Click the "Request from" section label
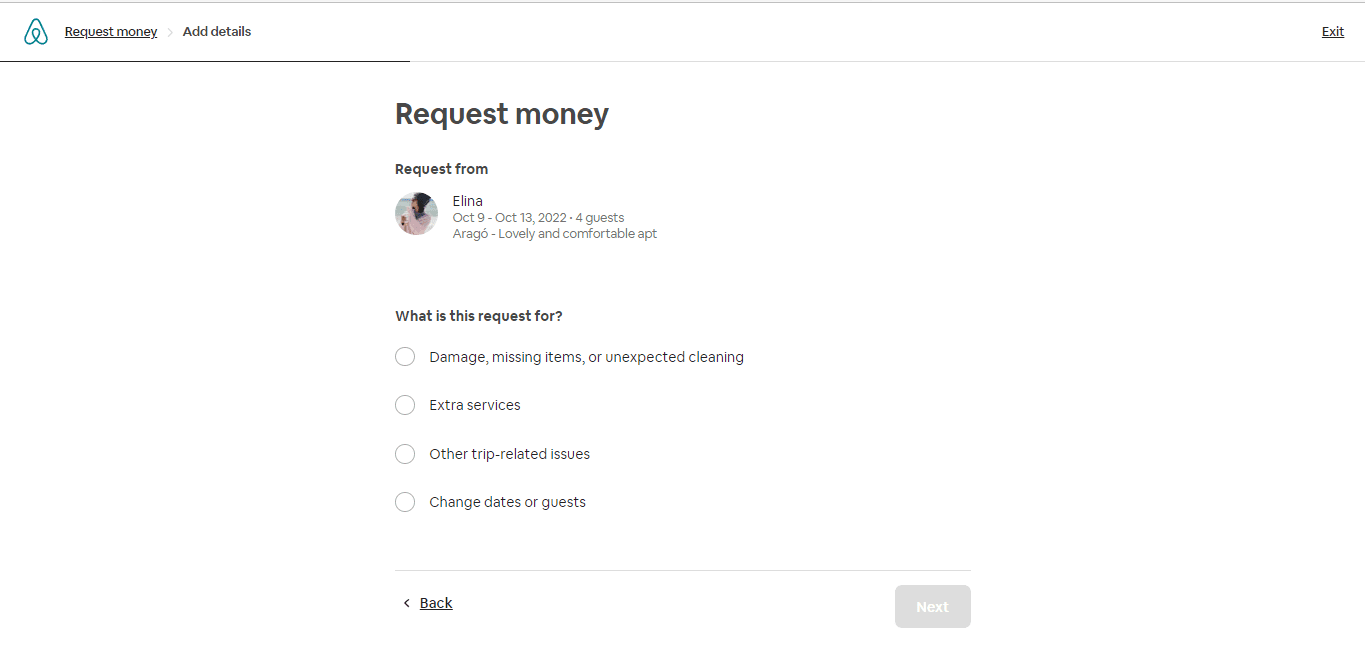1365x657 pixels. 441,168
